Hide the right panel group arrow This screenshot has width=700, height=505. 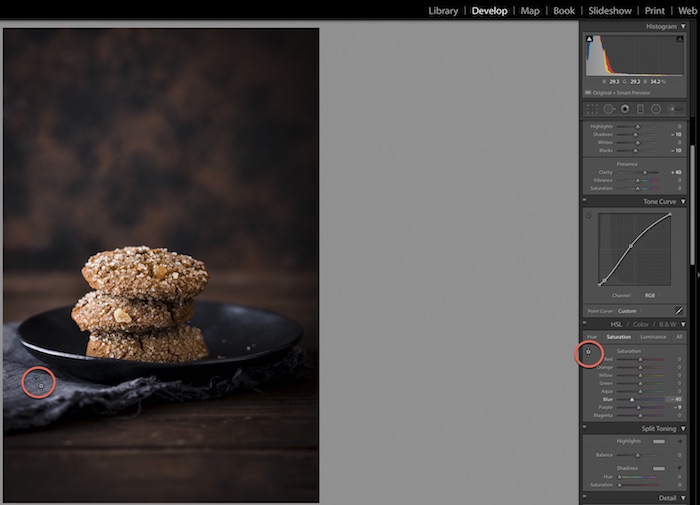[x=698, y=275]
